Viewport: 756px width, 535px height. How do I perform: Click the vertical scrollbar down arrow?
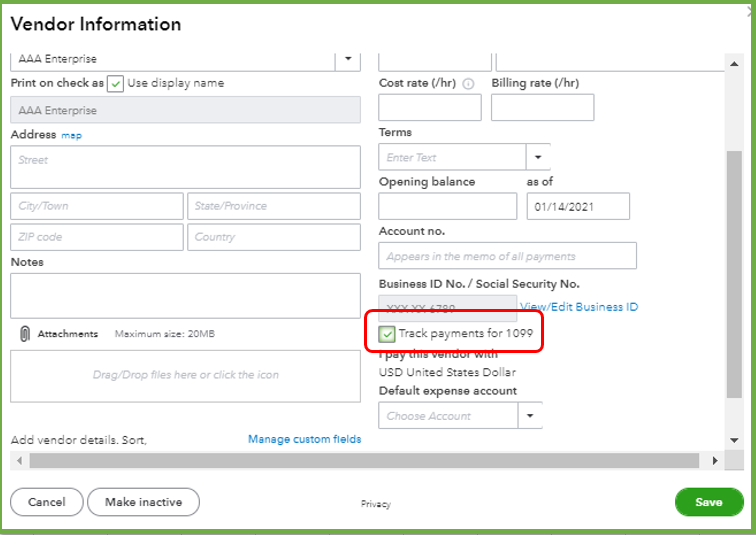(735, 440)
